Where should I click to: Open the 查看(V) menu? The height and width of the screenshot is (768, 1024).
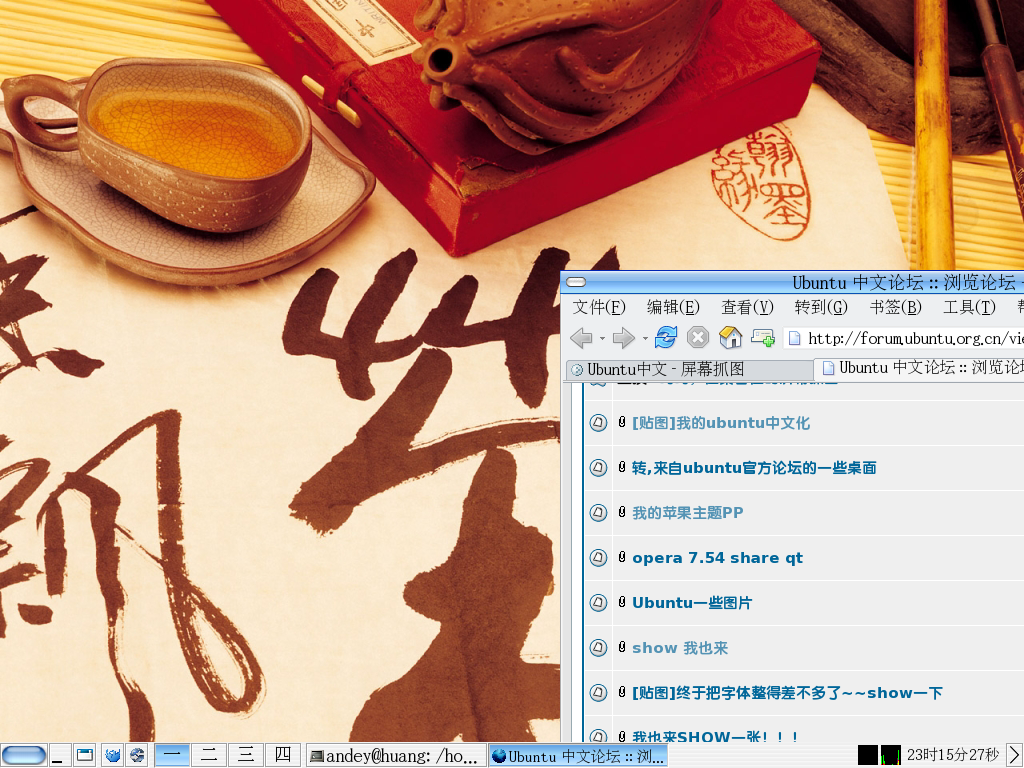click(x=747, y=307)
